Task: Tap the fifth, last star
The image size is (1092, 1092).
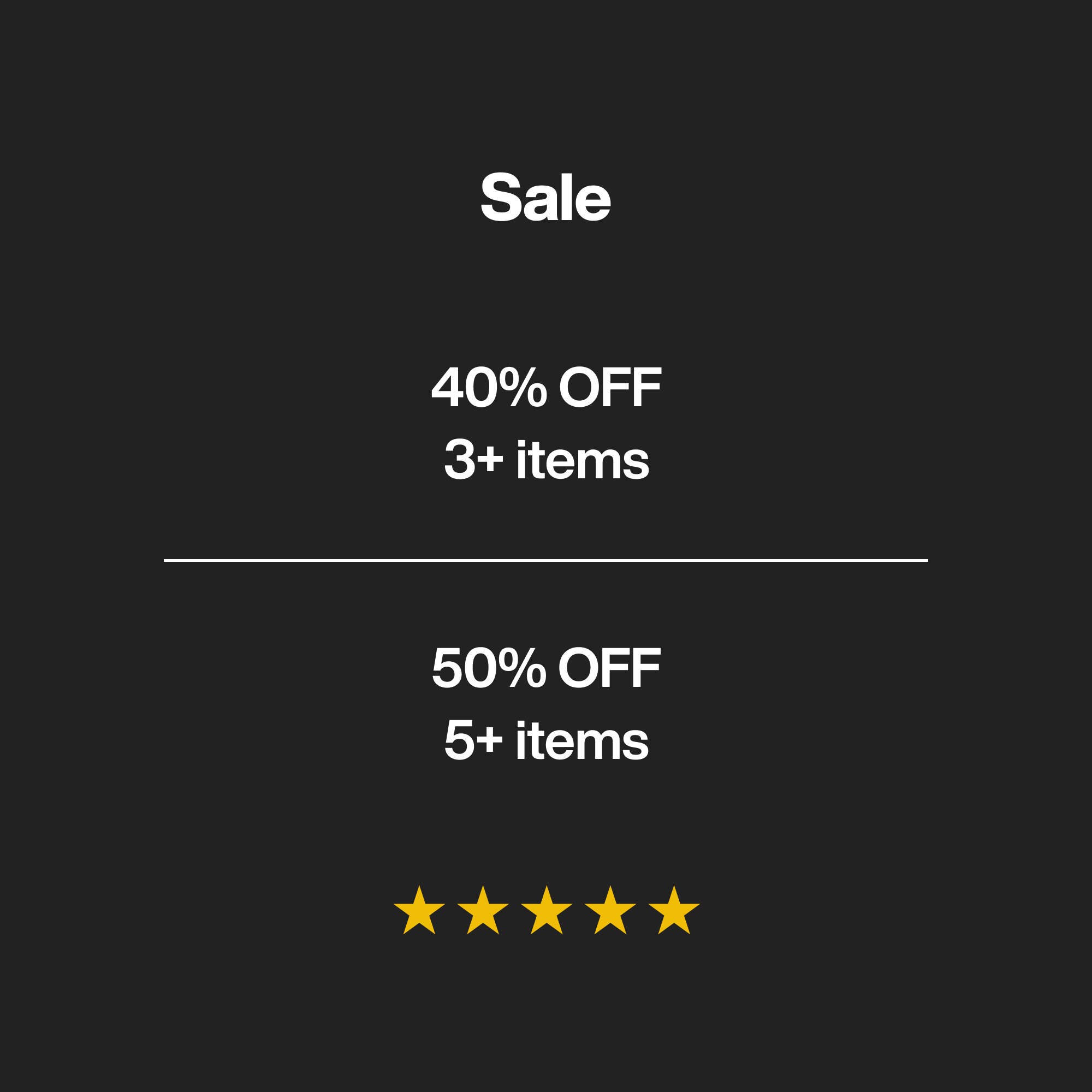Action: click(674, 911)
